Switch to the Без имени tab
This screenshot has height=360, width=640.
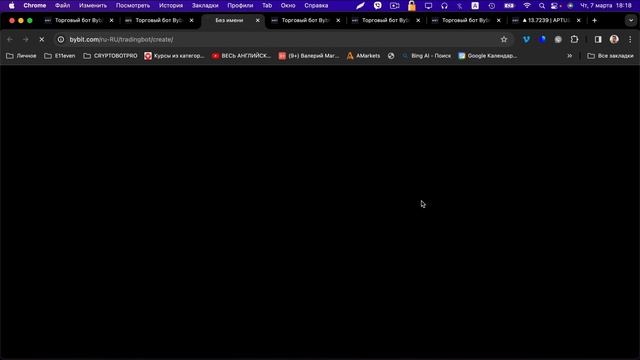(x=229, y=20)
